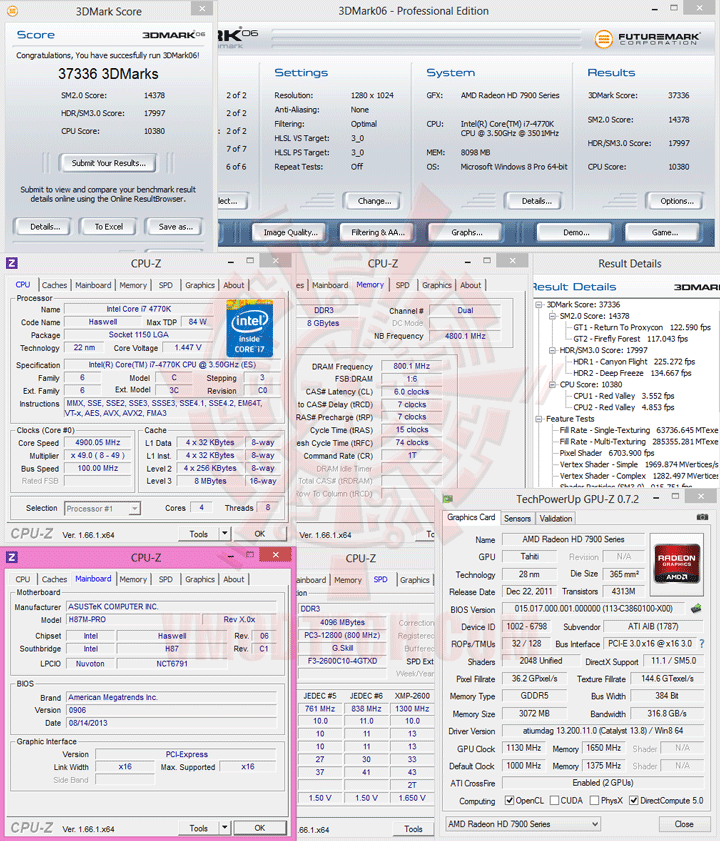Click the Submit Your Results button

click(108, 163)
